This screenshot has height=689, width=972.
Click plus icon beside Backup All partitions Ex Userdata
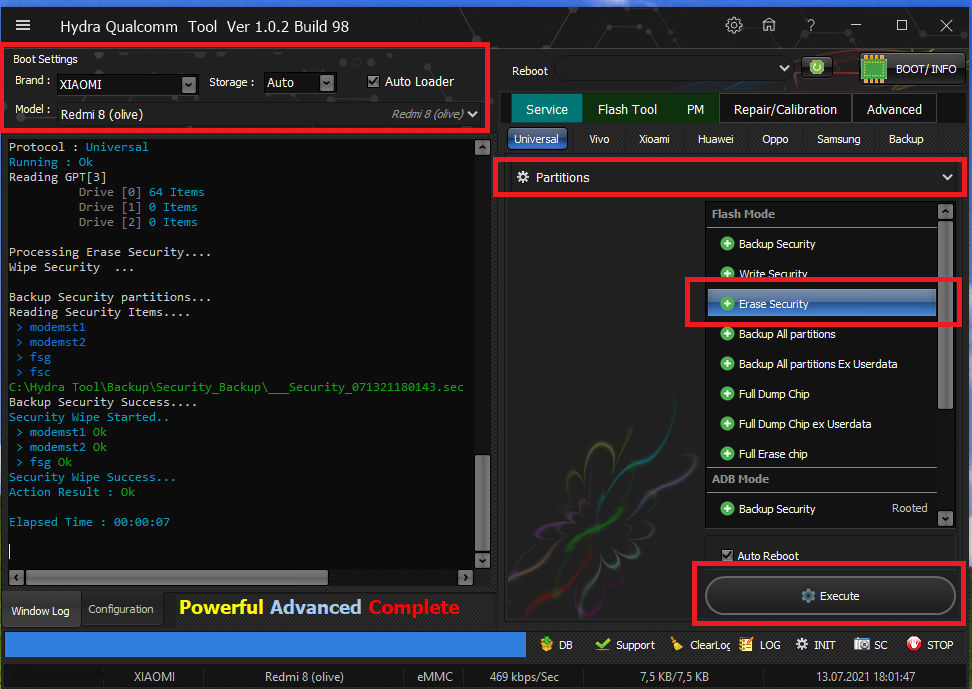click(x=727, y=363)
